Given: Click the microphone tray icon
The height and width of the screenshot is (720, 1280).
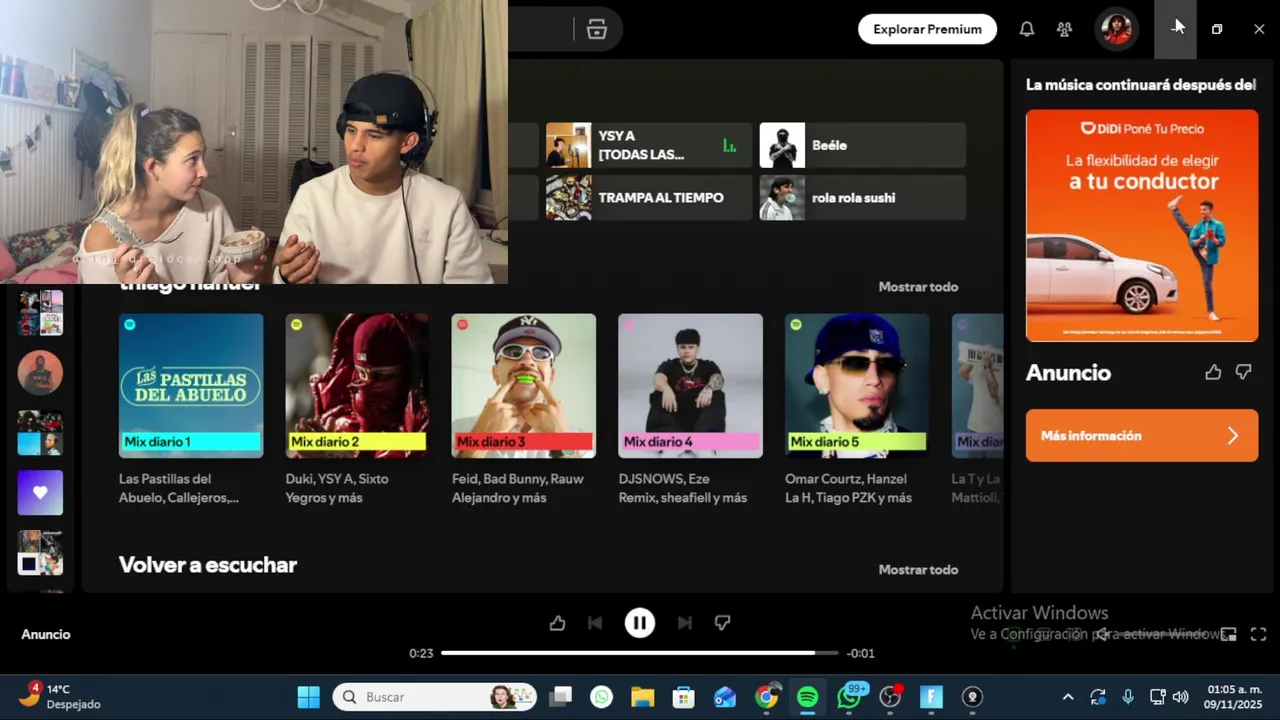Looking at the screenshot, I should [x=1128, y=697].
